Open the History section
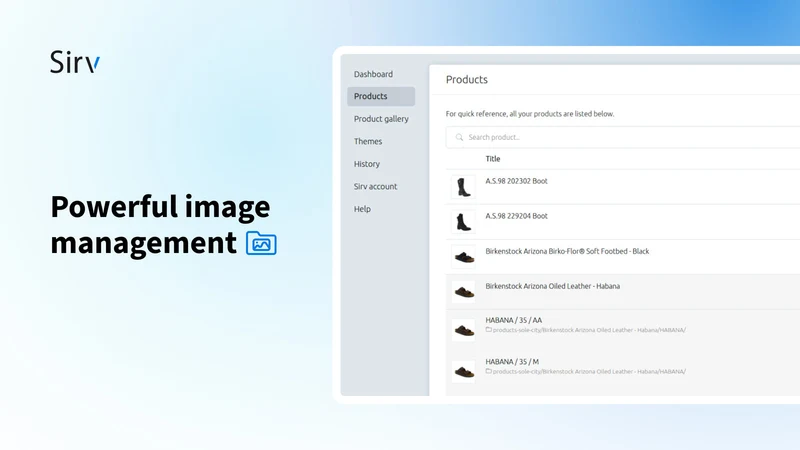The image size is (800, 450). [366, 164]
